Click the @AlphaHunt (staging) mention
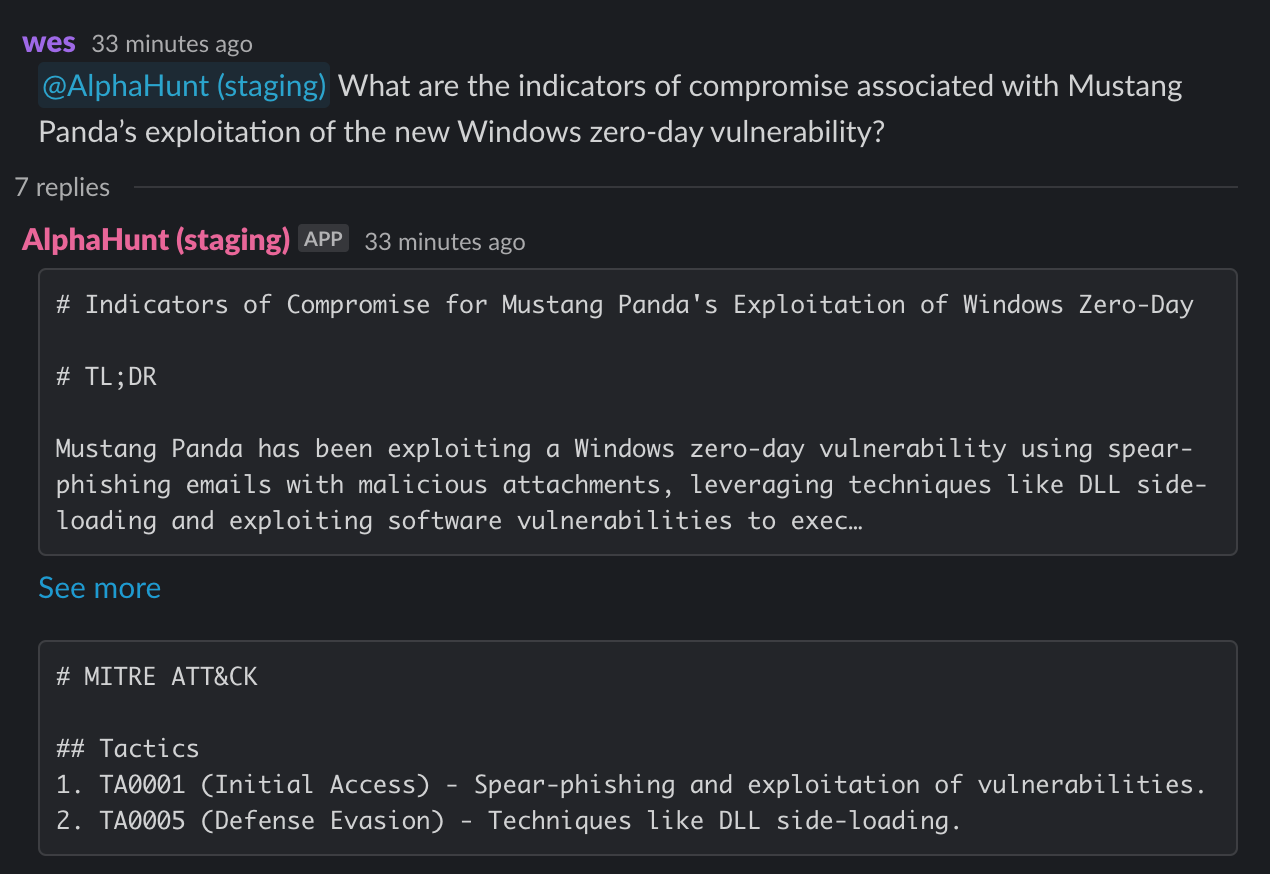The image size is (1270, 874). 184,86
